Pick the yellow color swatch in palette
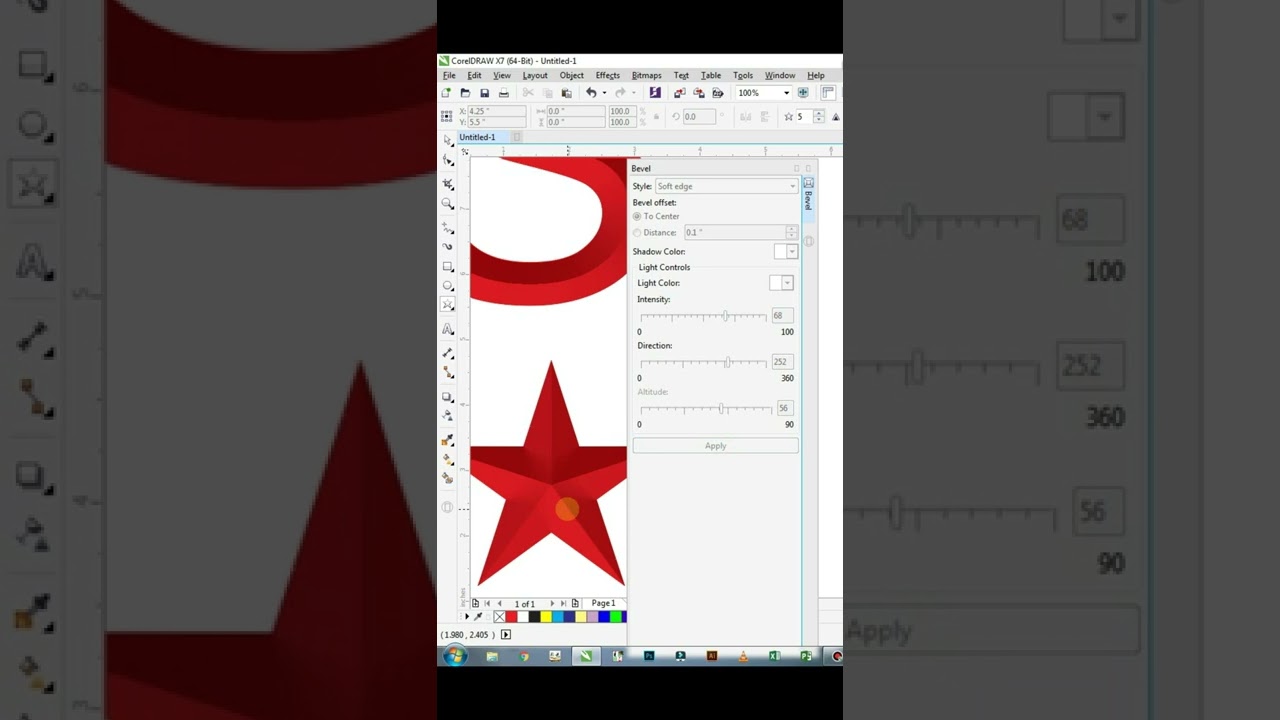The width and height of the screenshot is (1280, 720). [x=546, y=617]
